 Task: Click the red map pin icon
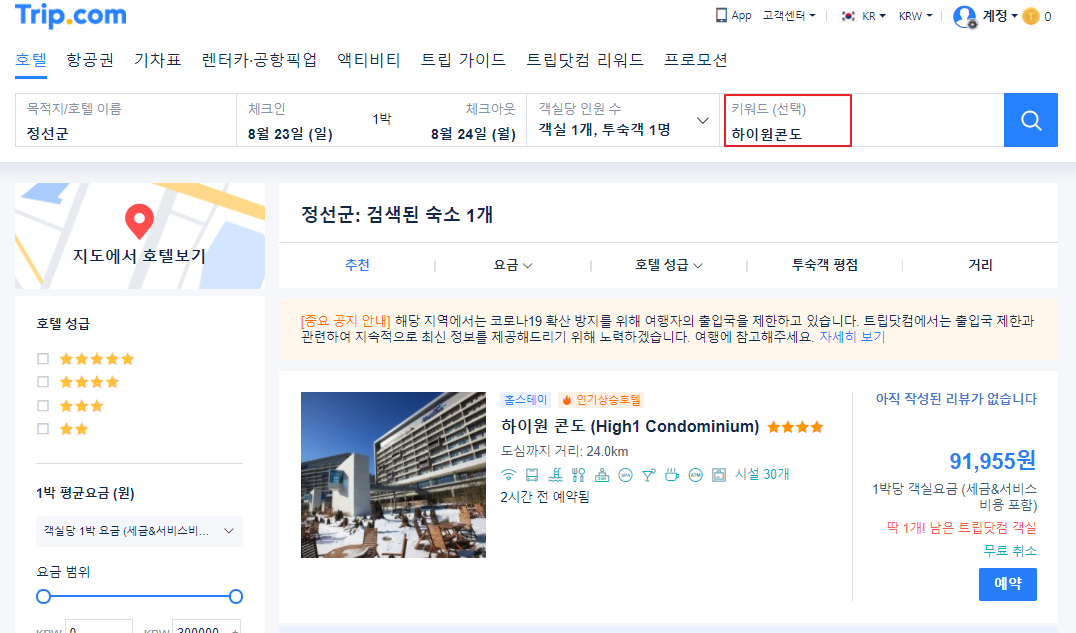[139, 221]
